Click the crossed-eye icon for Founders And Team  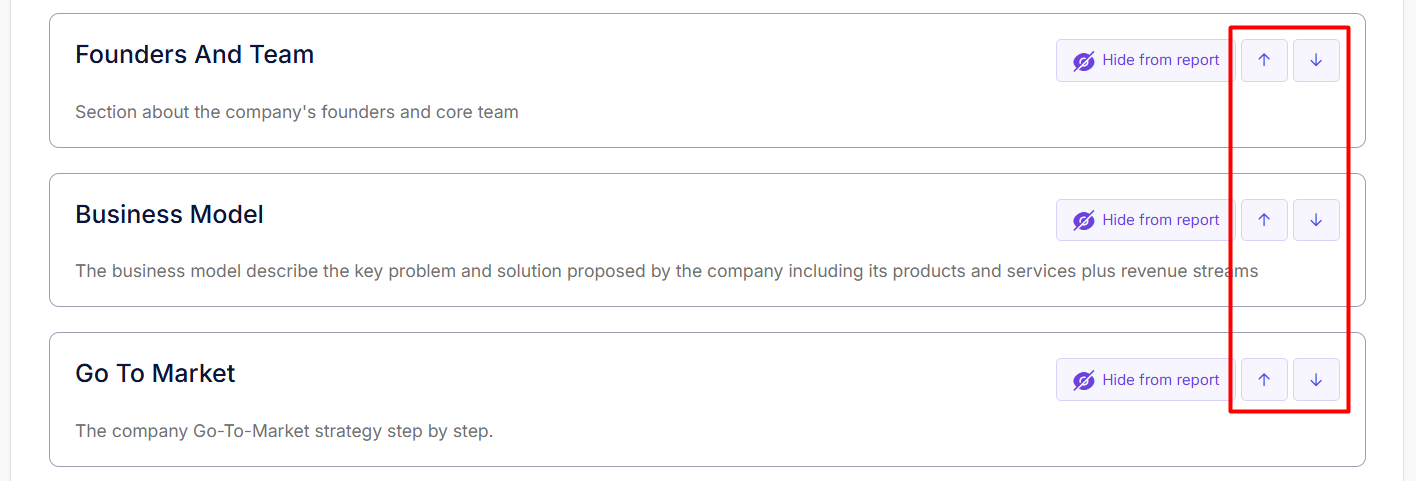[1084, 61]
